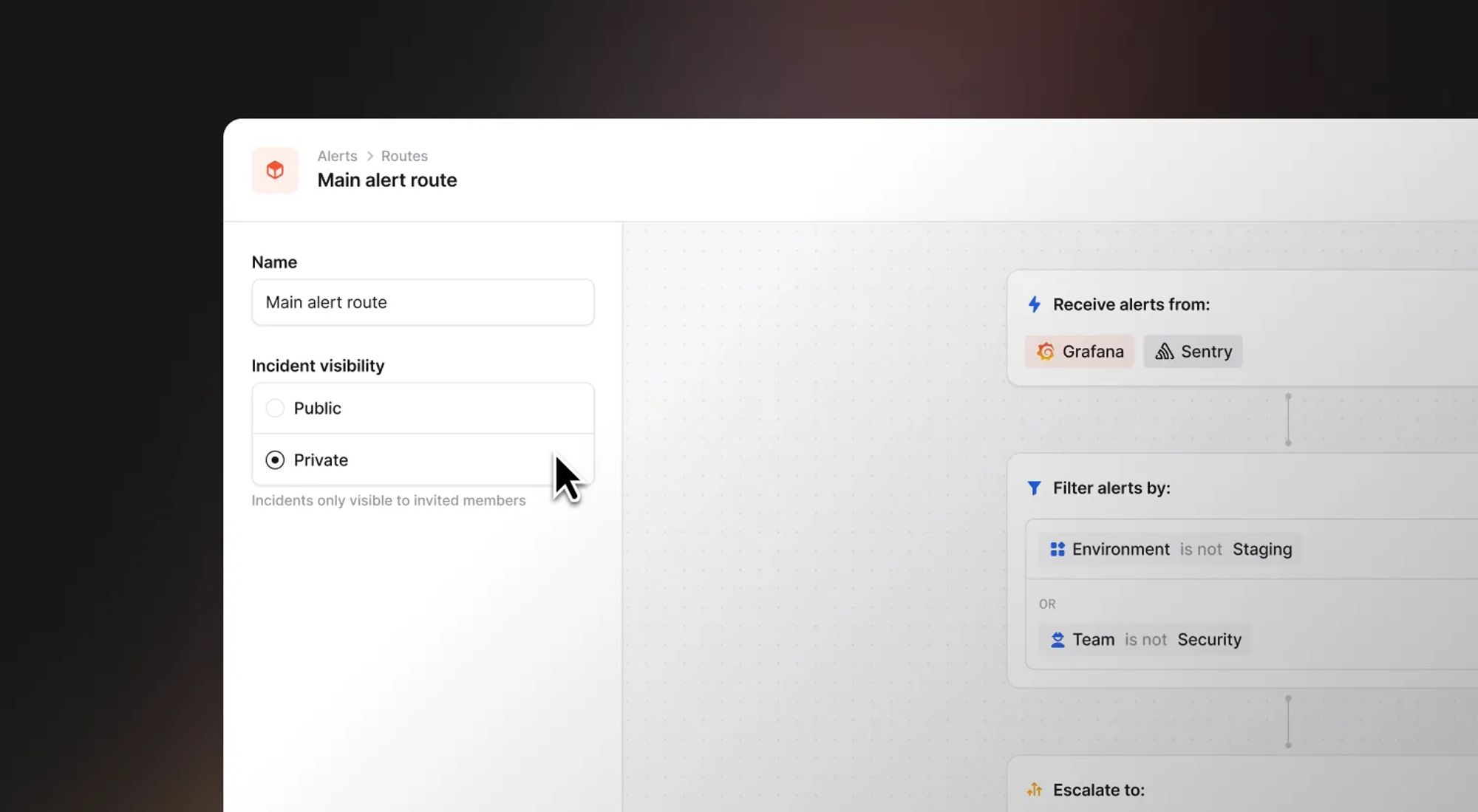Select the Public visibility radio button

(x=275, y=408)
